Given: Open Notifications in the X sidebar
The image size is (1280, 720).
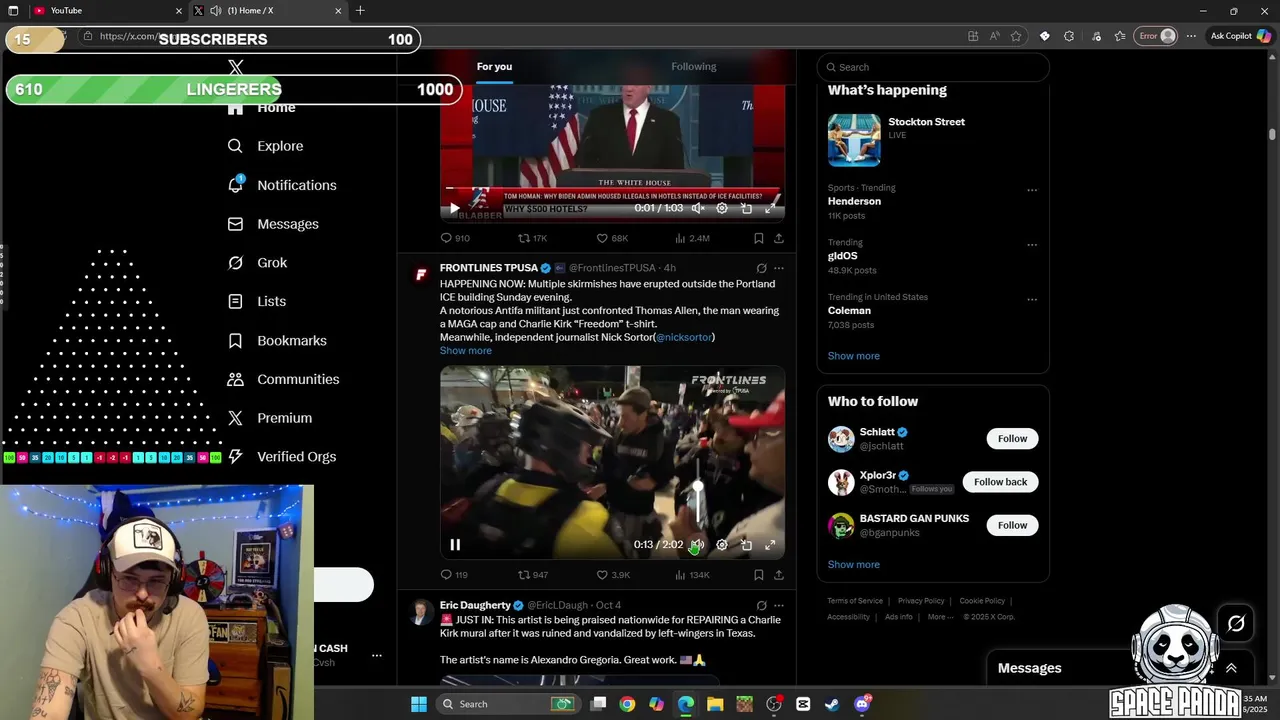Looking at the screenshot, I should coord(282,185).
